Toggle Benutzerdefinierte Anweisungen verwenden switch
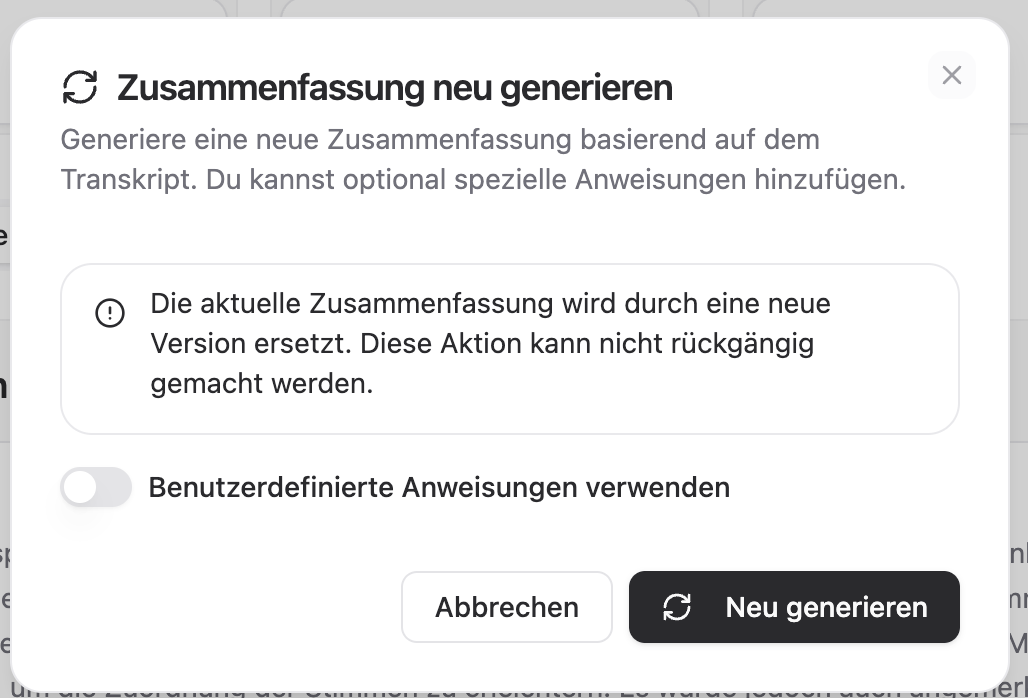This screenshot has width=1028, height=698. (96, 487)
